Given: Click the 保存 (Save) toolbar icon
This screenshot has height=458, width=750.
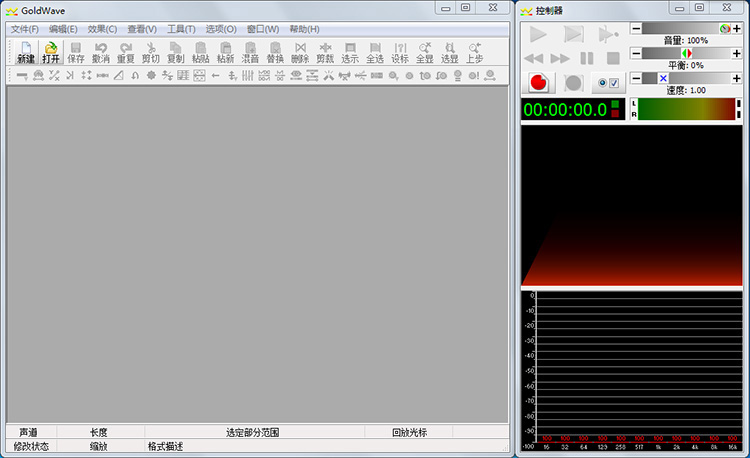Looking at the screenshot, I should click(76, 53).
